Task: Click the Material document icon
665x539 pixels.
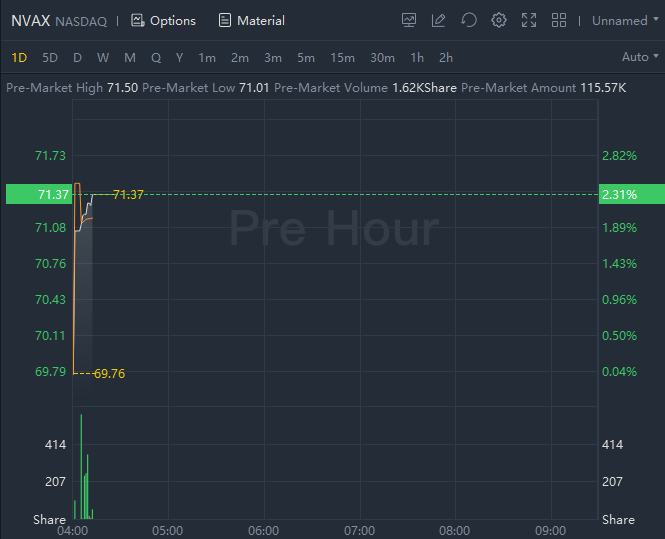Action: click(225, 20)
